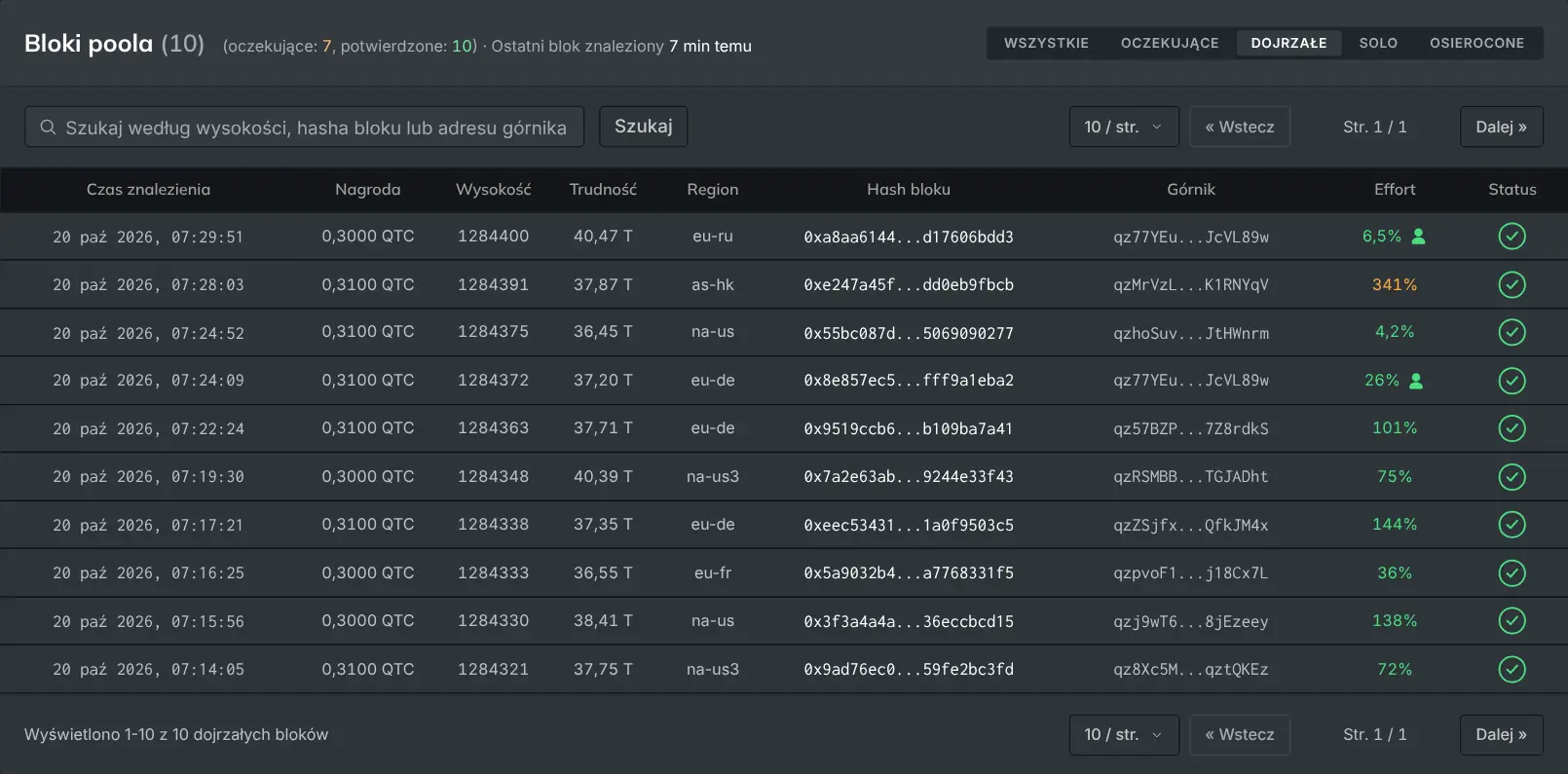This screenshot has width=1568, height=774.
Task: Click the solo miner icon beside 26% effort
Action: click(x=1416, y=381)
